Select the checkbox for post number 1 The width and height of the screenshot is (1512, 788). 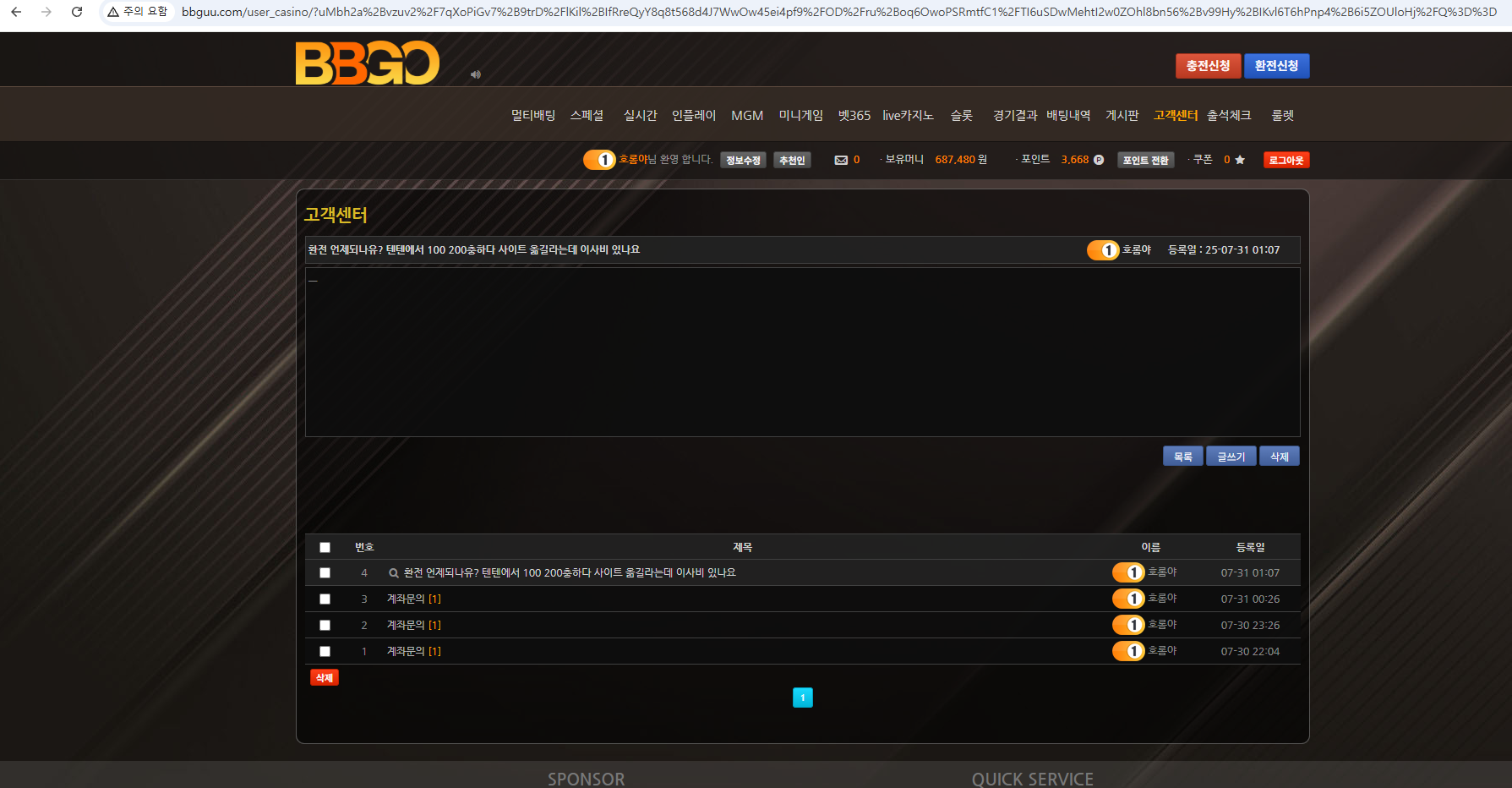(325, 652)
